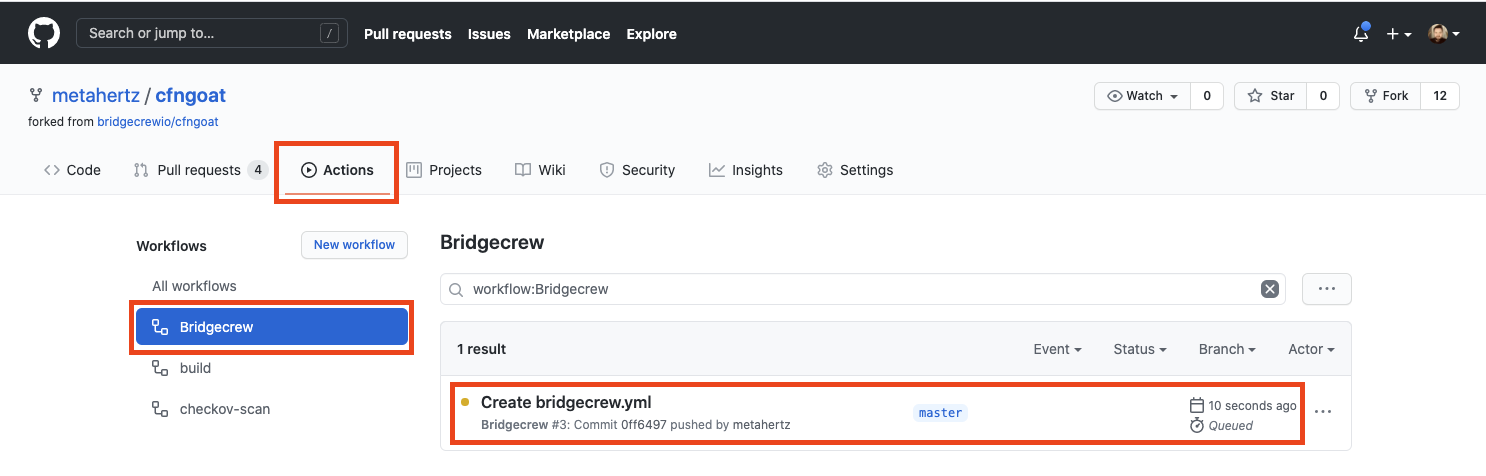The image size is (1486, 476).
Task: Open the GitHub home logo
Action: coord(44,33)
